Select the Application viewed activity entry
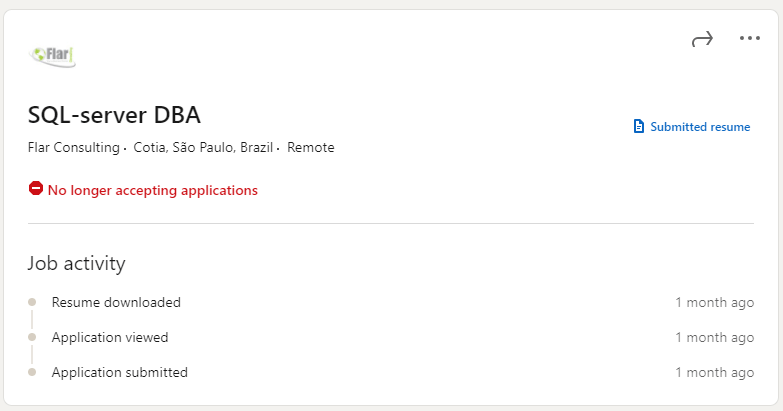 click(x=110, y=337)
